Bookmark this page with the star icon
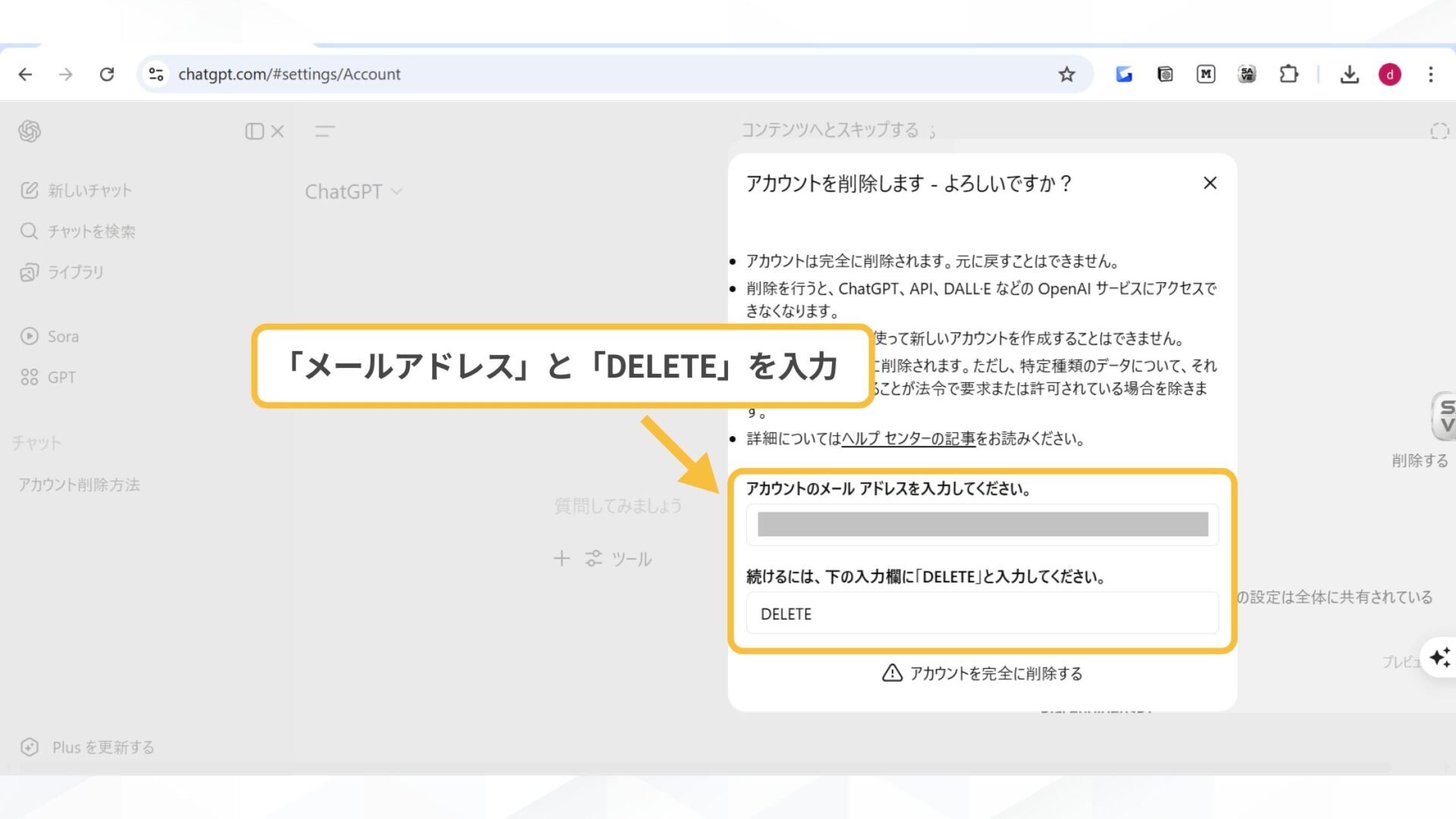 click(x=1067, y=74)
